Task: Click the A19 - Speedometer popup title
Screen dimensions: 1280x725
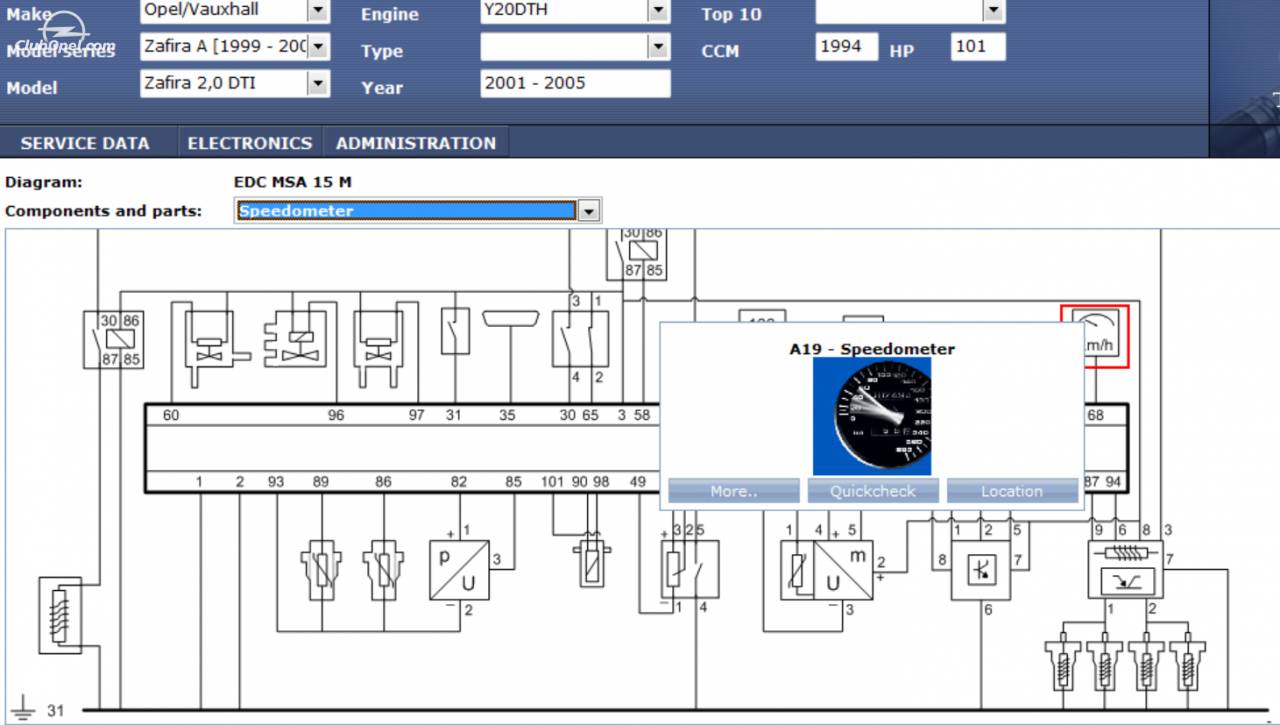Action: (x=872, y=349)
